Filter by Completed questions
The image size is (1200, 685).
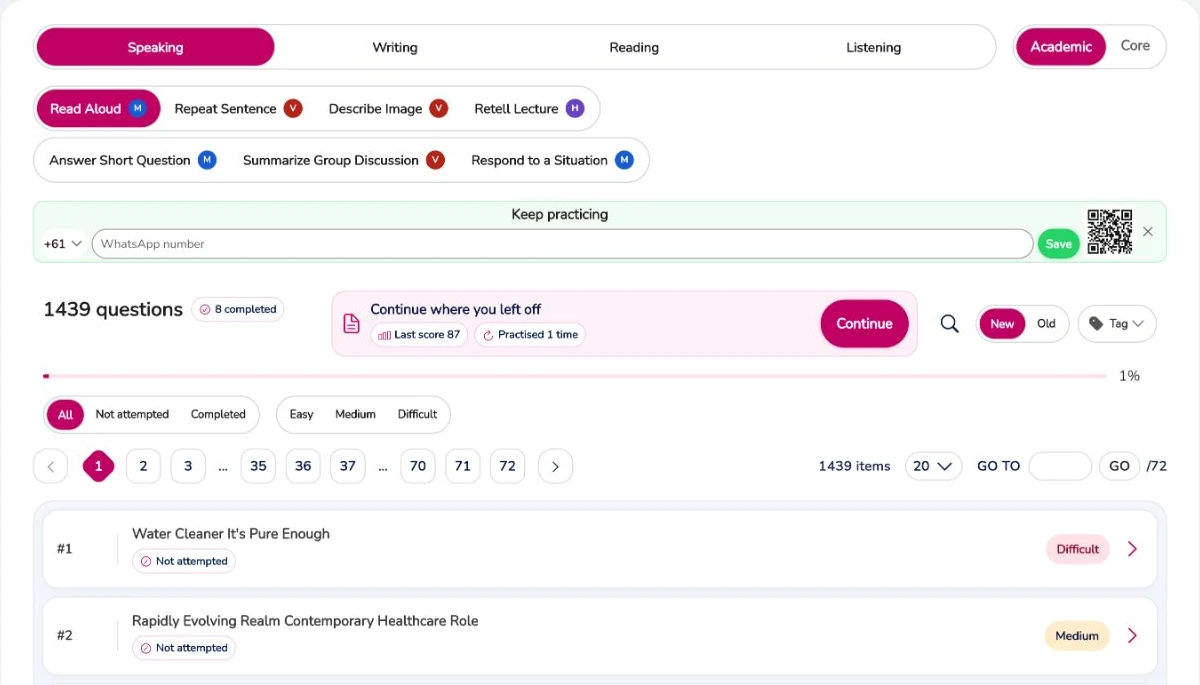coord(218,414)
